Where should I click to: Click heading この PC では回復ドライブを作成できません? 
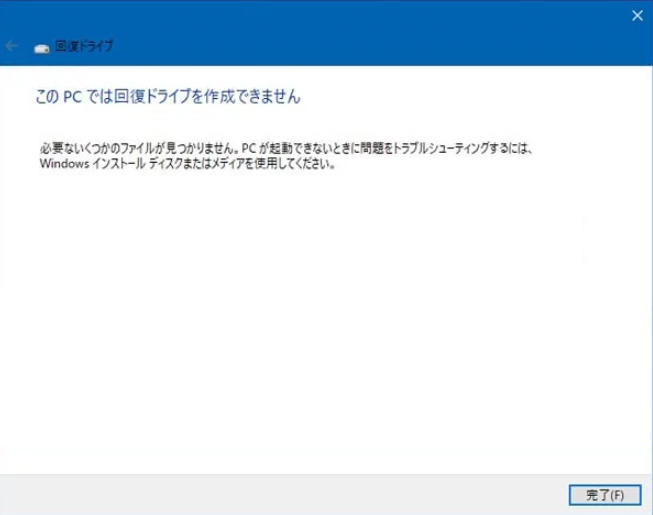168,97
